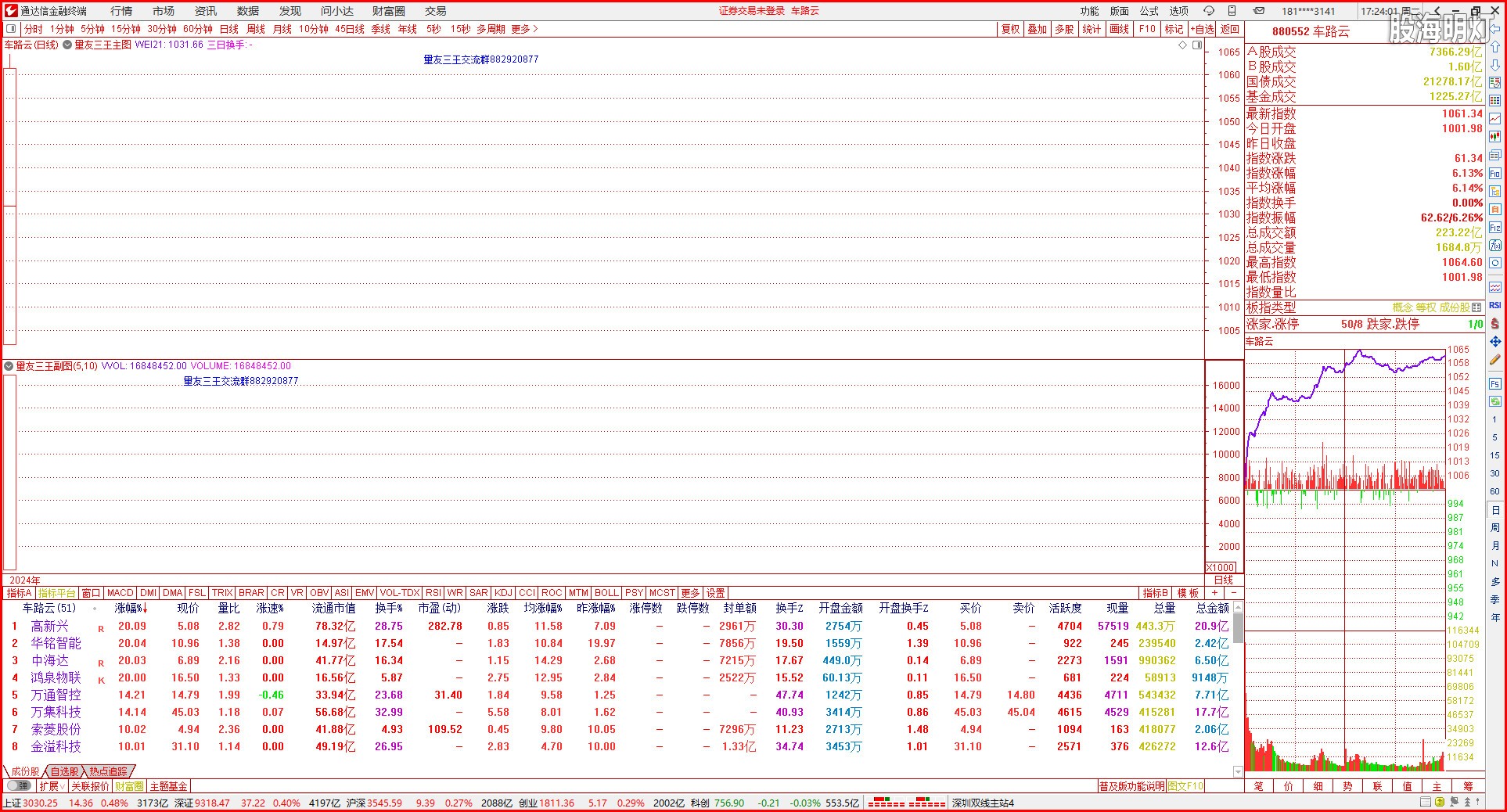Click the 返回 button
Screen dimensions: 1507x812
1230,29
